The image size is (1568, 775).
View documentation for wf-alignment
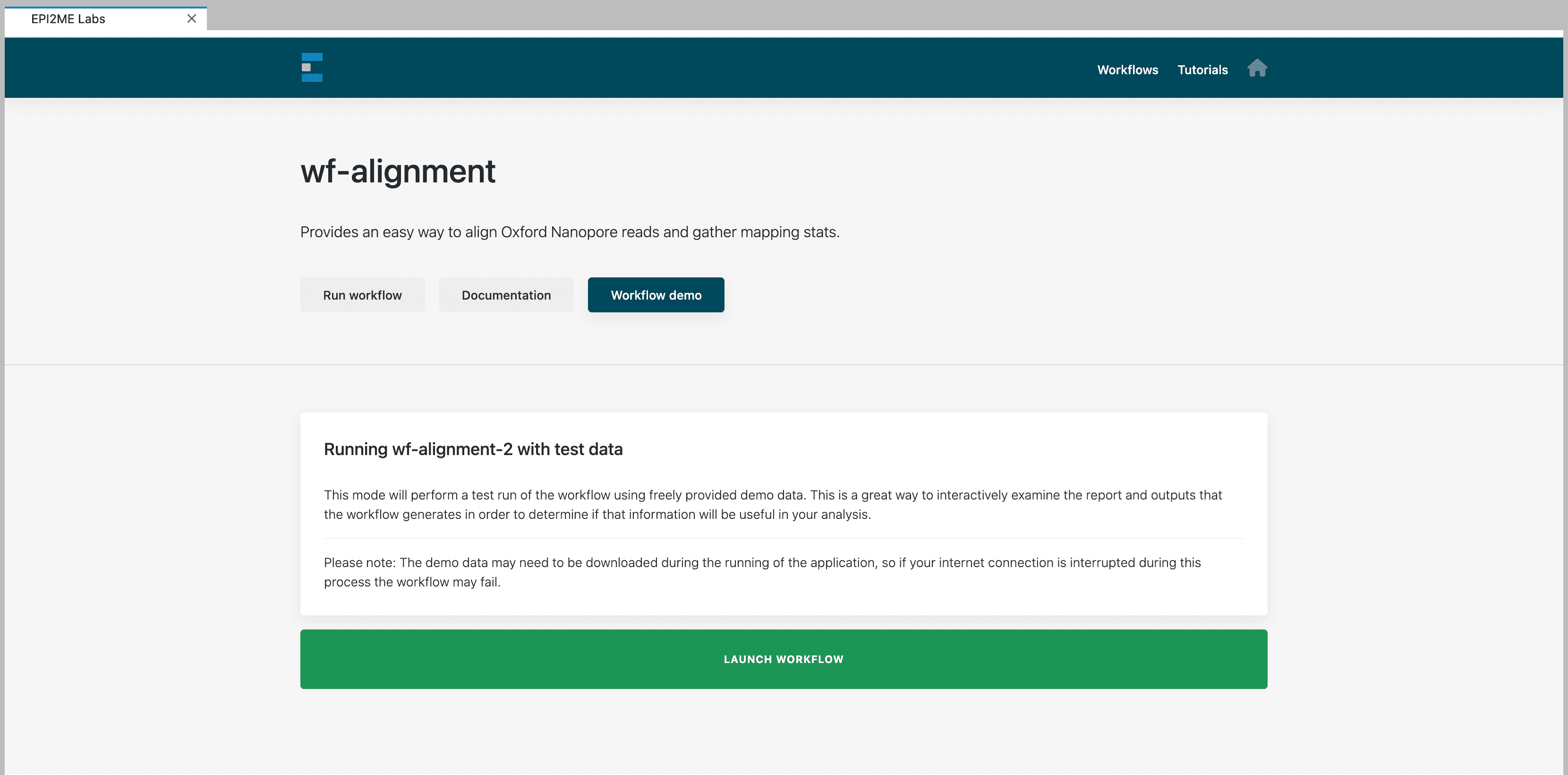pos(505,295)
